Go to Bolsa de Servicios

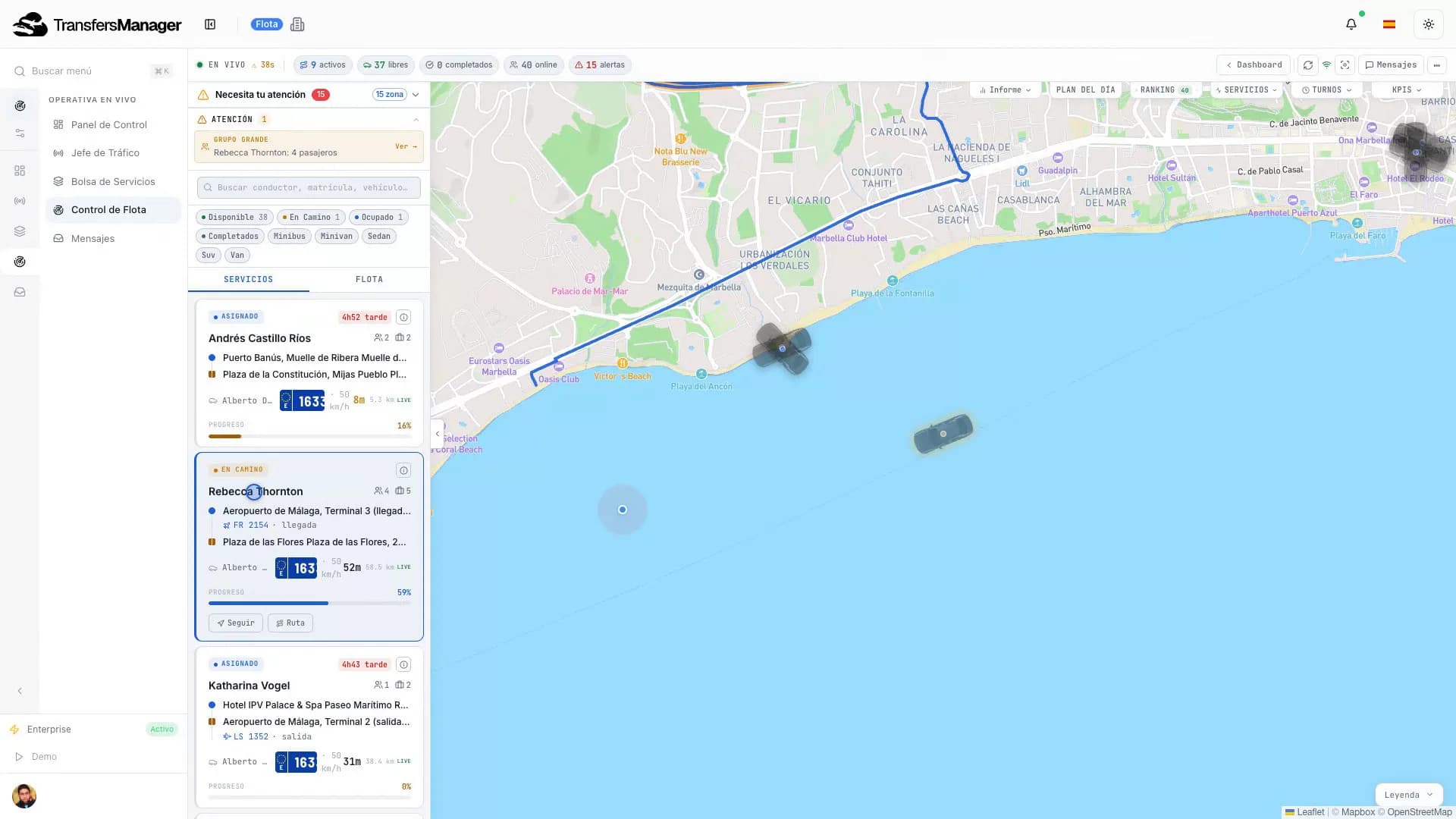(x=113, y=181)
